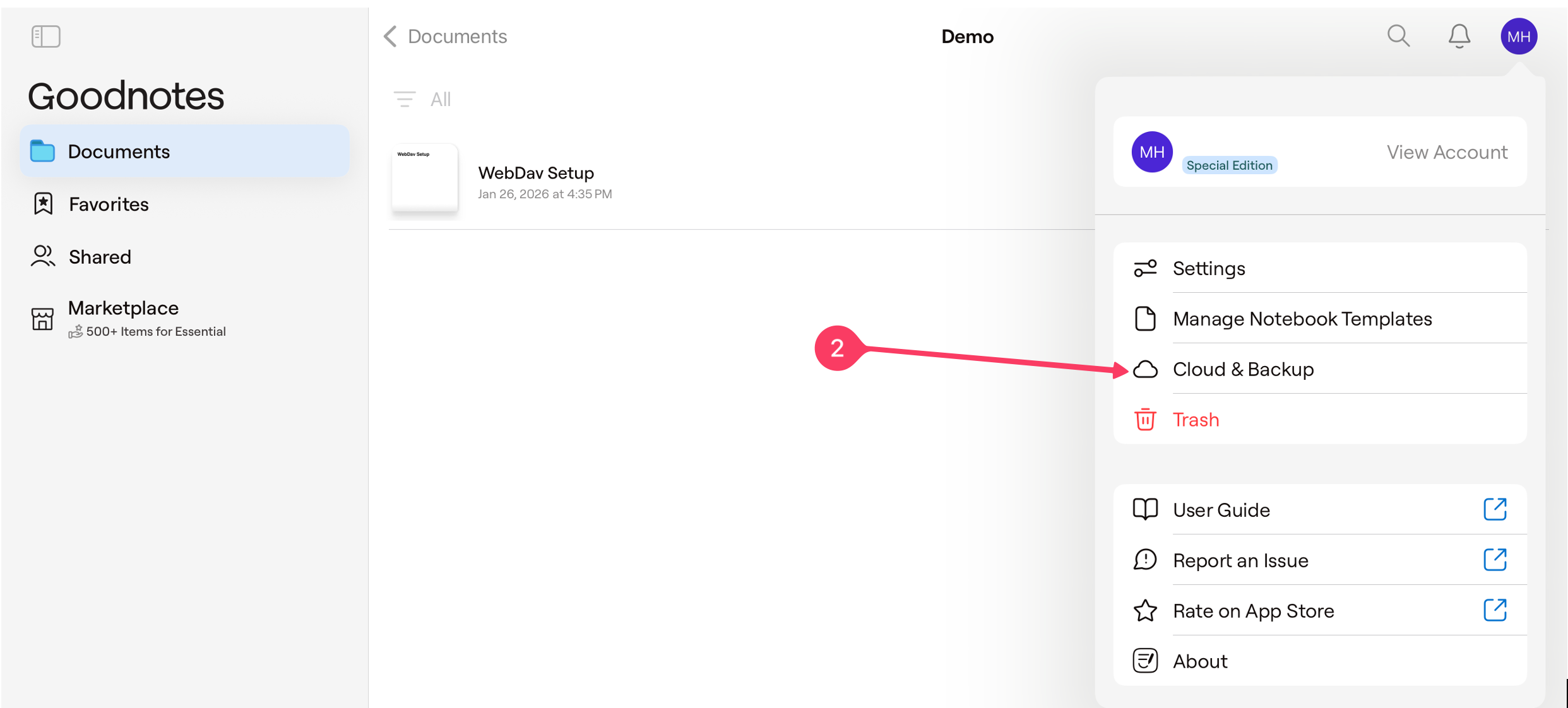
Task: Click the Documents folder icon in sidebar
Action: point(42,151)
